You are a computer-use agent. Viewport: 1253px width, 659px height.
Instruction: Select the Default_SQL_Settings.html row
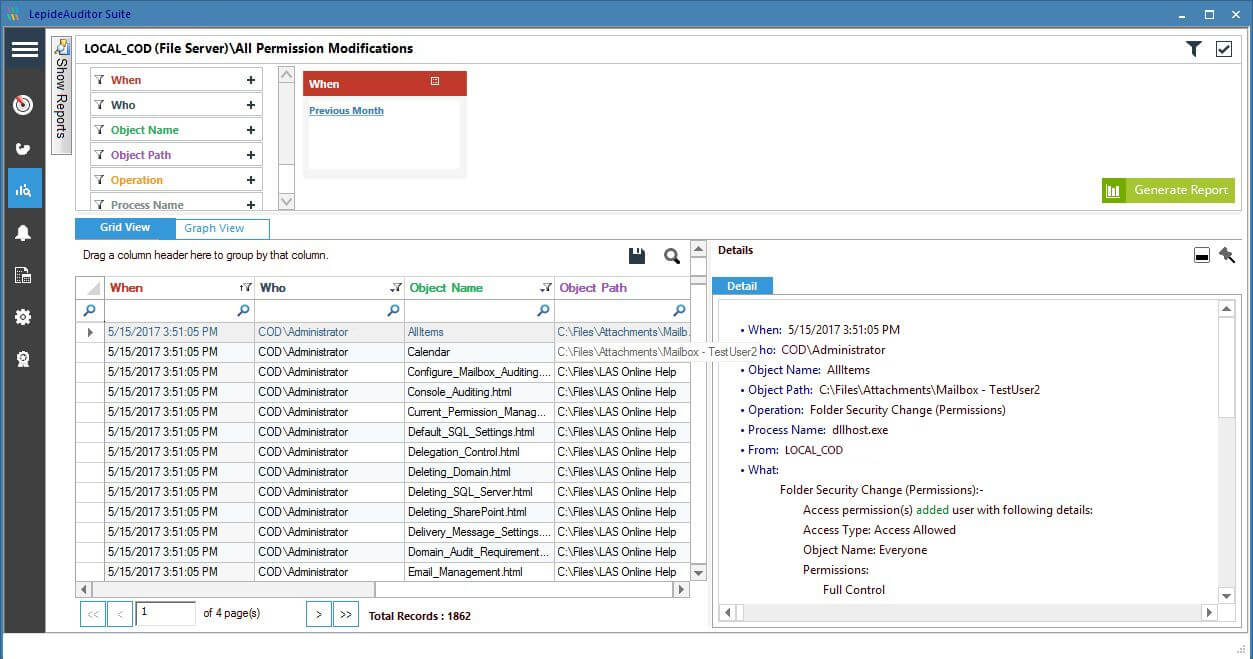point(383,432)
